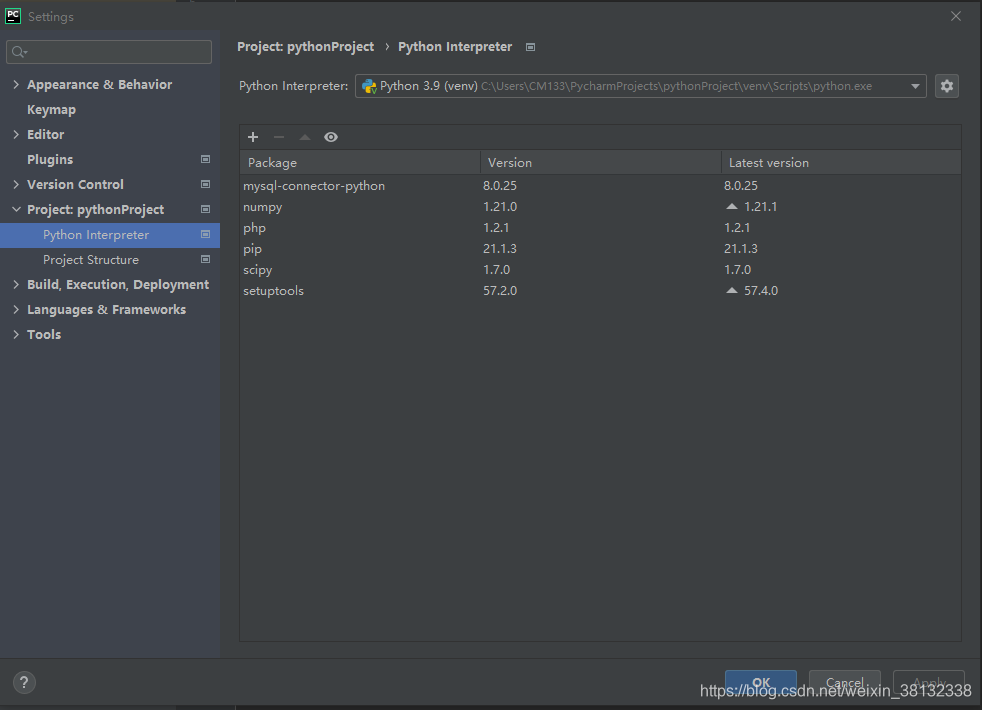Click scipy version 1.7.0 cell

[x=497, y=270]
